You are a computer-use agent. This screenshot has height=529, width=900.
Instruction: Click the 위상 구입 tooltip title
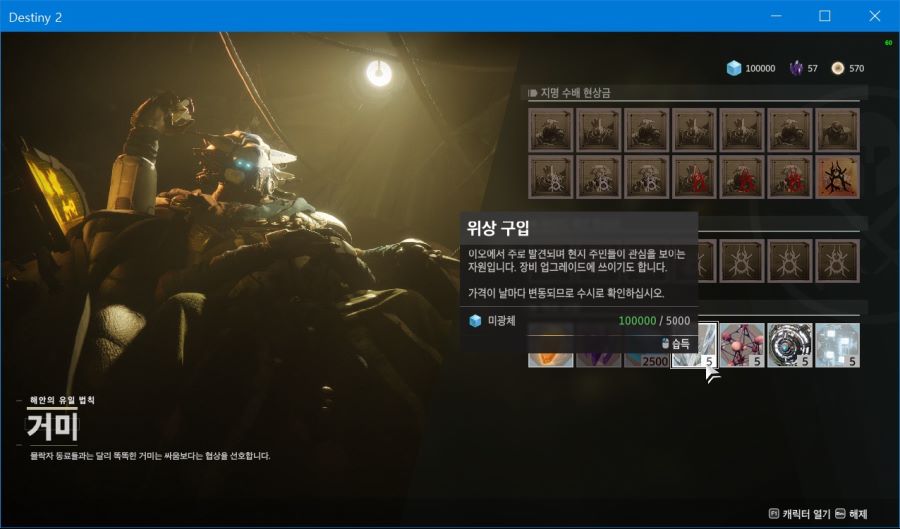[x=498, y=228]
